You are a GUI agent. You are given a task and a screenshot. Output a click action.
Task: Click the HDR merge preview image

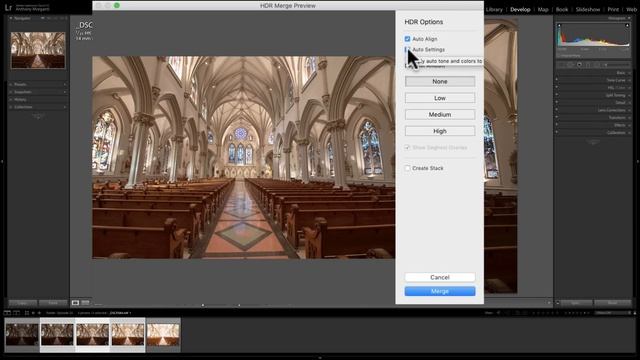coord(243,158)
